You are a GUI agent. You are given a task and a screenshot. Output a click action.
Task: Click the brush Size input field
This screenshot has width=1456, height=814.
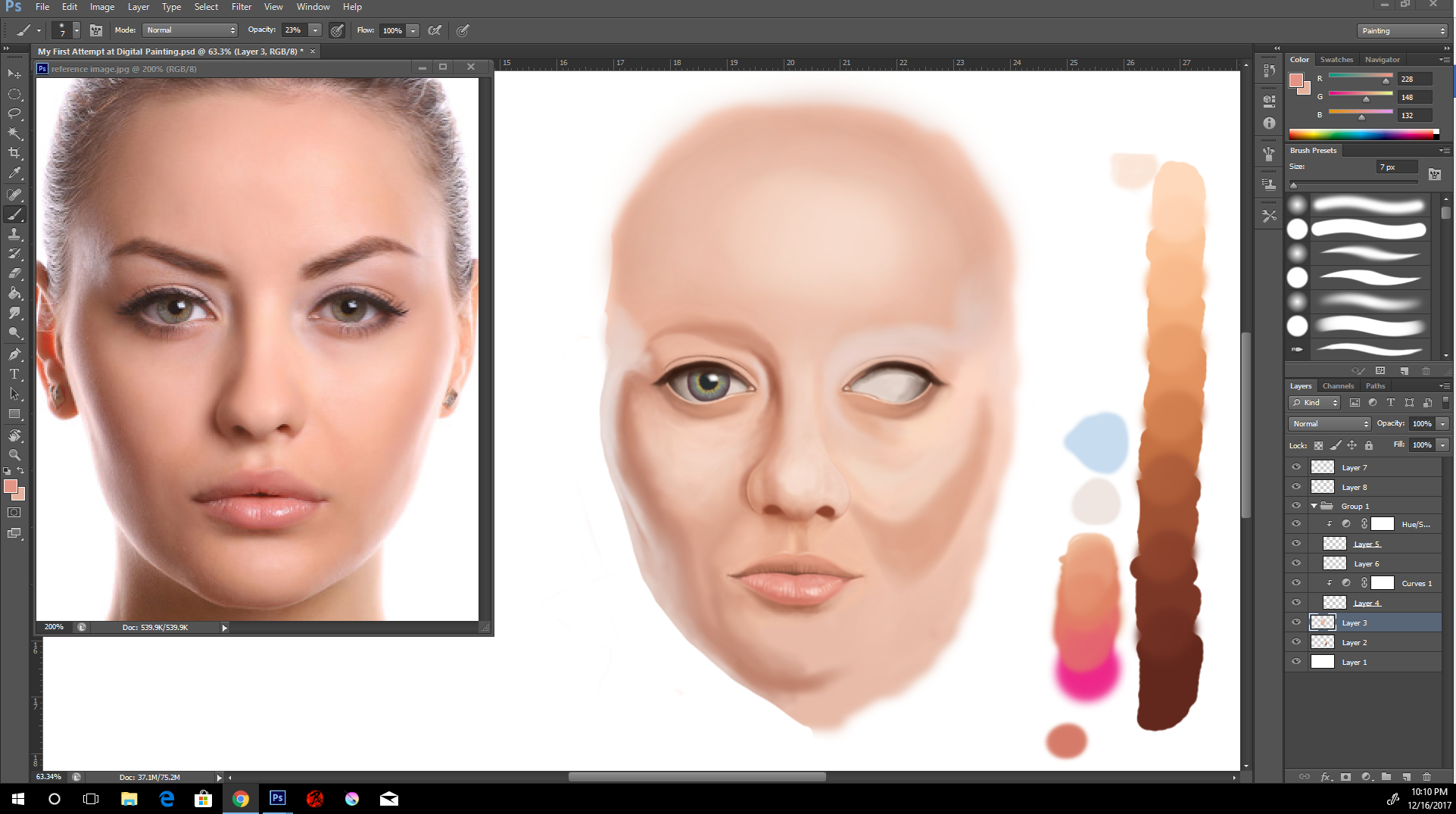tap(1397, 167)
